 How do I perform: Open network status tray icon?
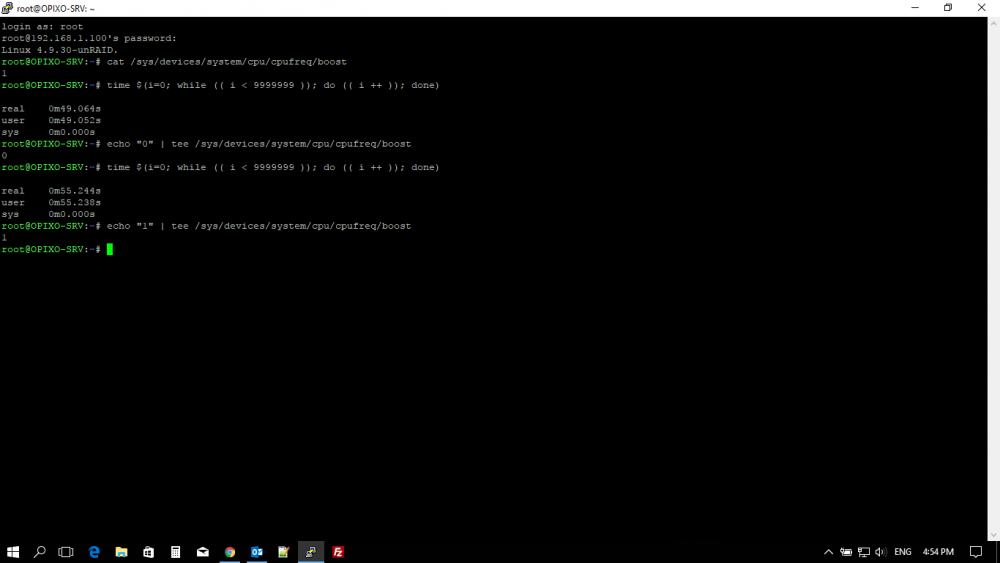pyautogui.click(x=864, y=552)
